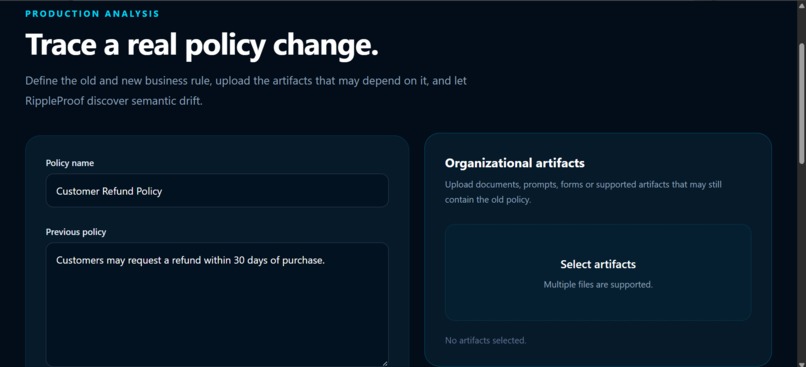Click the 'Trace a real policy change.' heading
The image size is (806, 367).
pos(202,45)
